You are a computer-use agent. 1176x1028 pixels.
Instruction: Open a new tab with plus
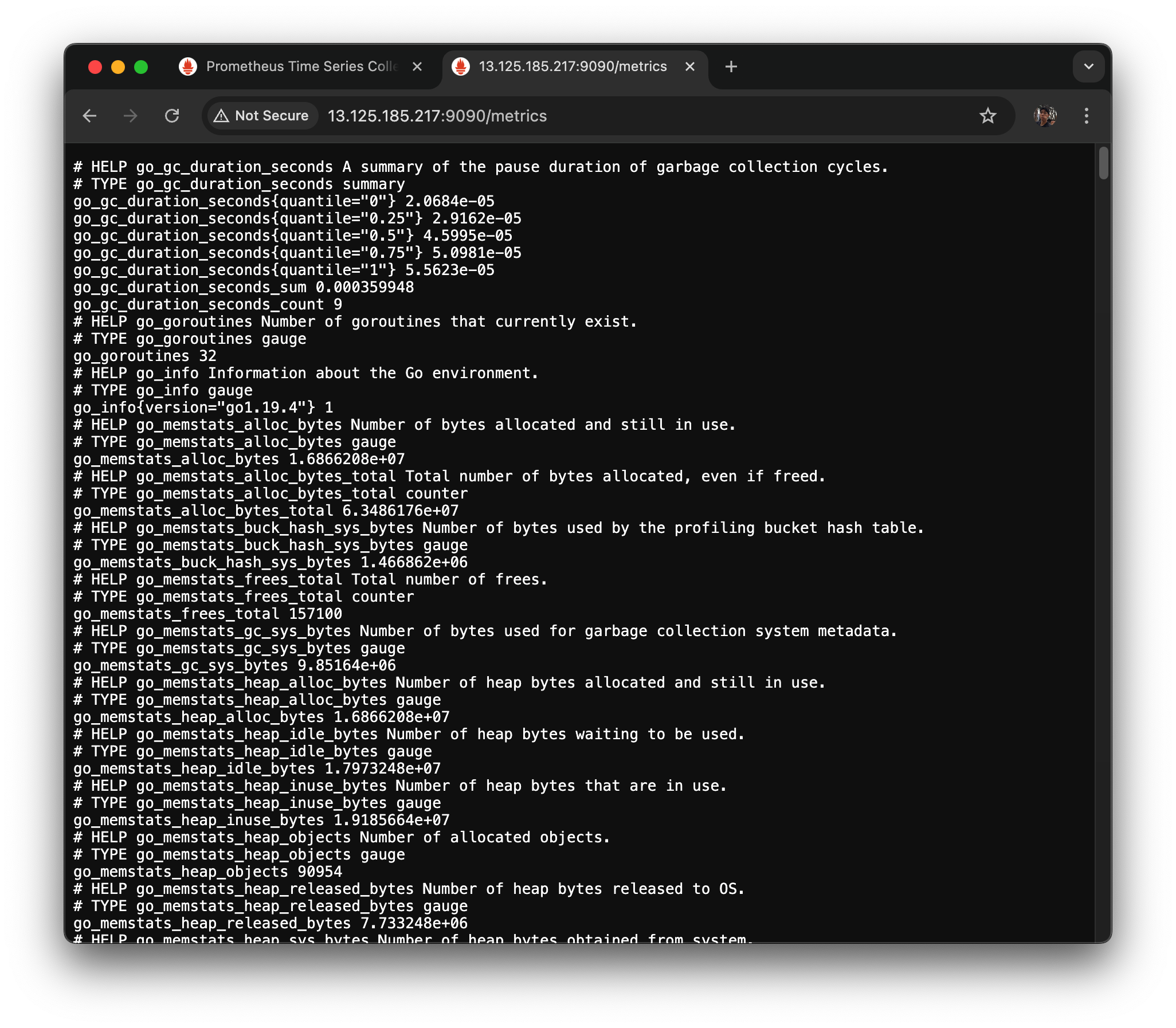pyautogui.click(x=731, y=66)
